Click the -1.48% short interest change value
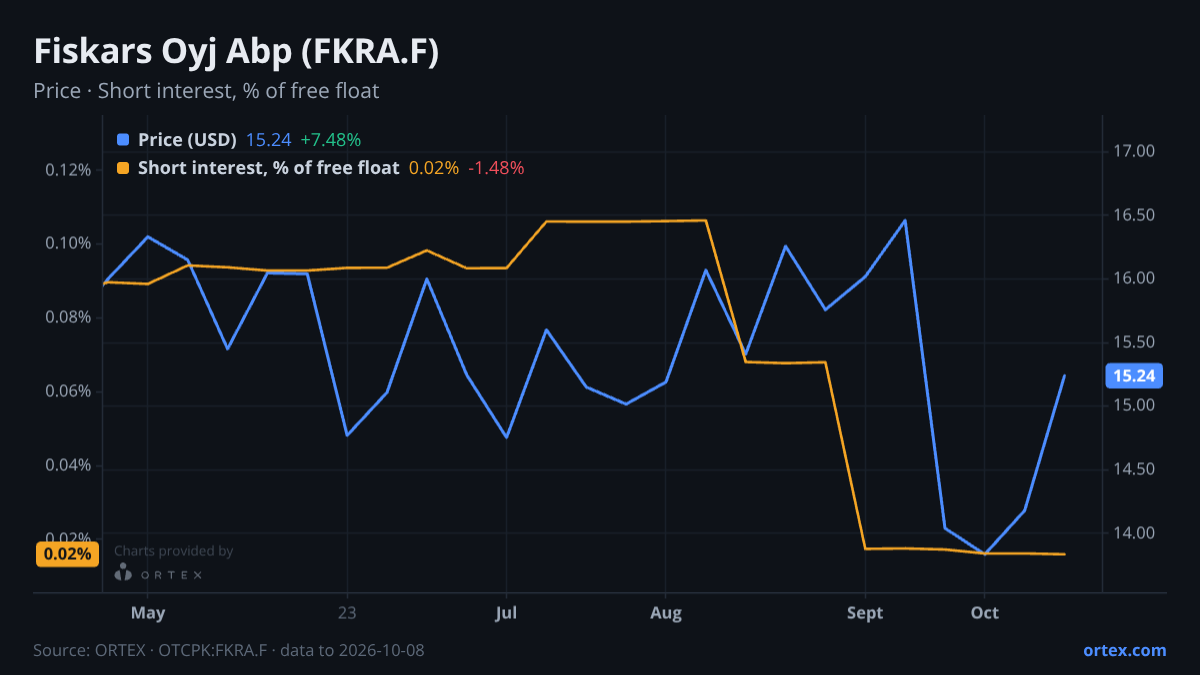This screenshot has height=675, width=1200. (x=496, y=168)
